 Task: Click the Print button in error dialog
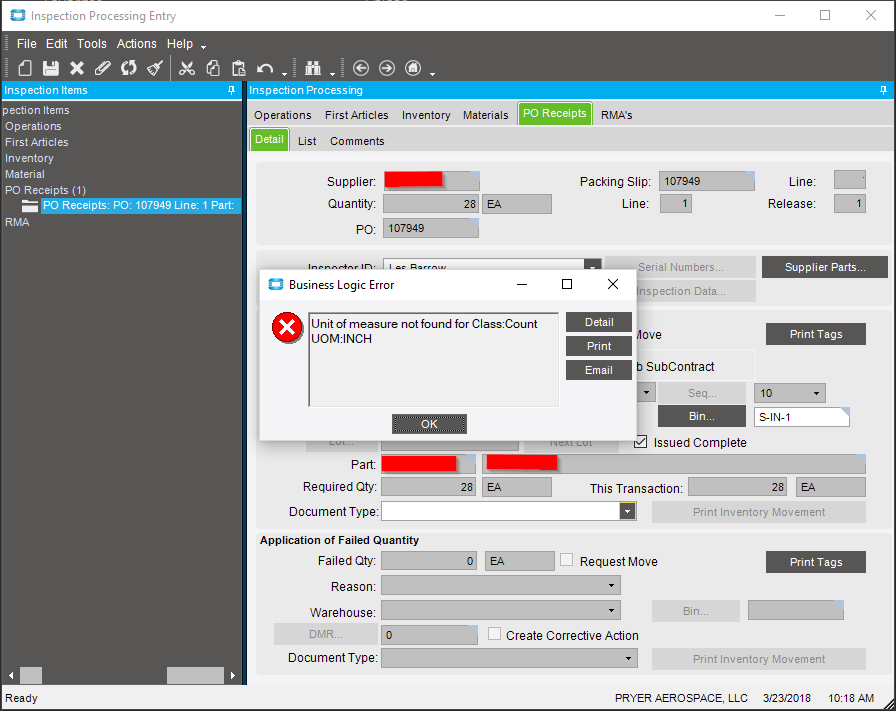coord(599,346)
